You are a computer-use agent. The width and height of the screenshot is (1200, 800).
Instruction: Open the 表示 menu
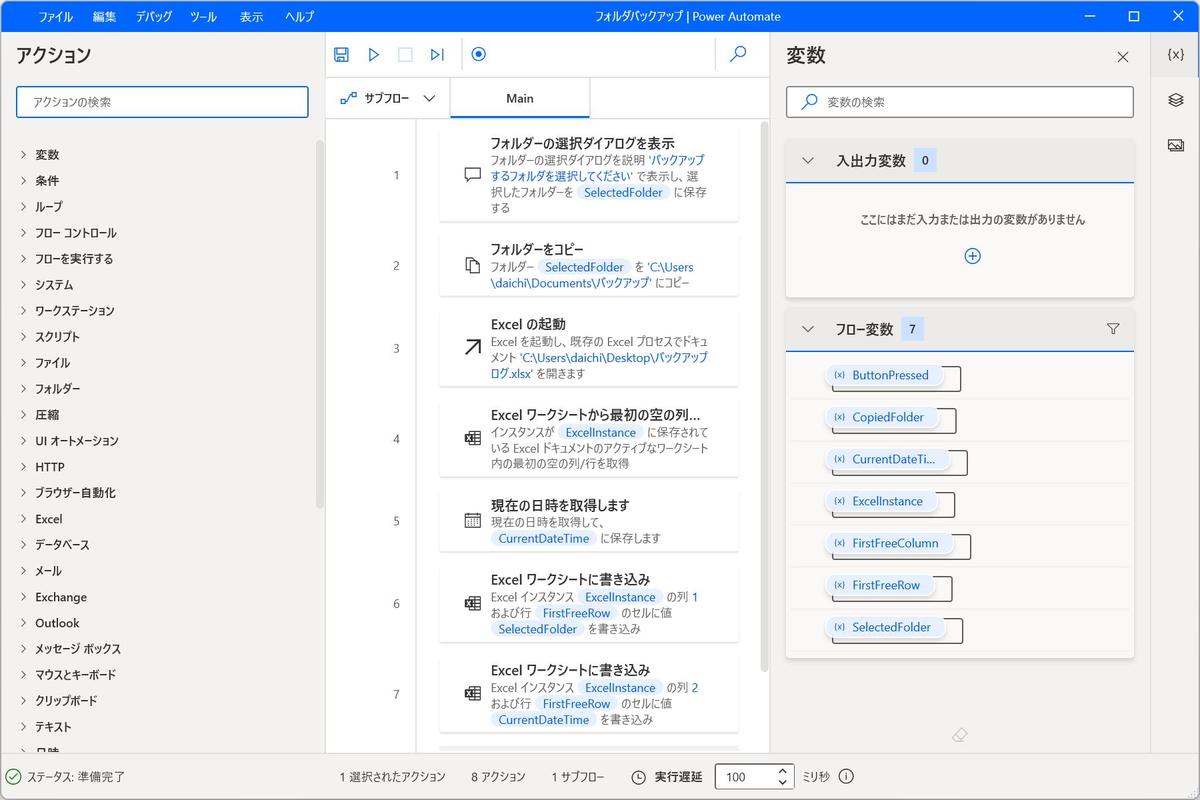[251, 17]
